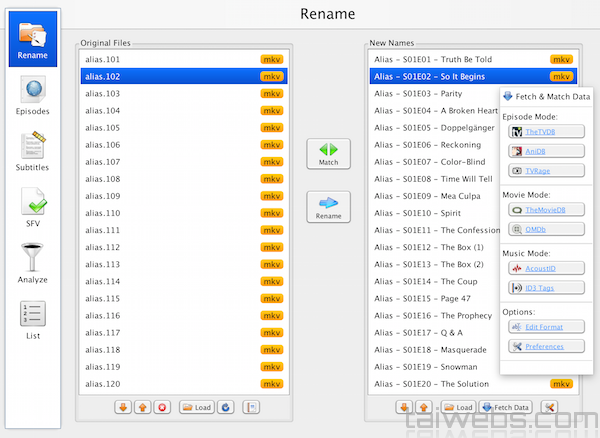Screen dimensions: 600x438
Task: Remove item with red delete icon under Original Files
Action: point(162,408)
